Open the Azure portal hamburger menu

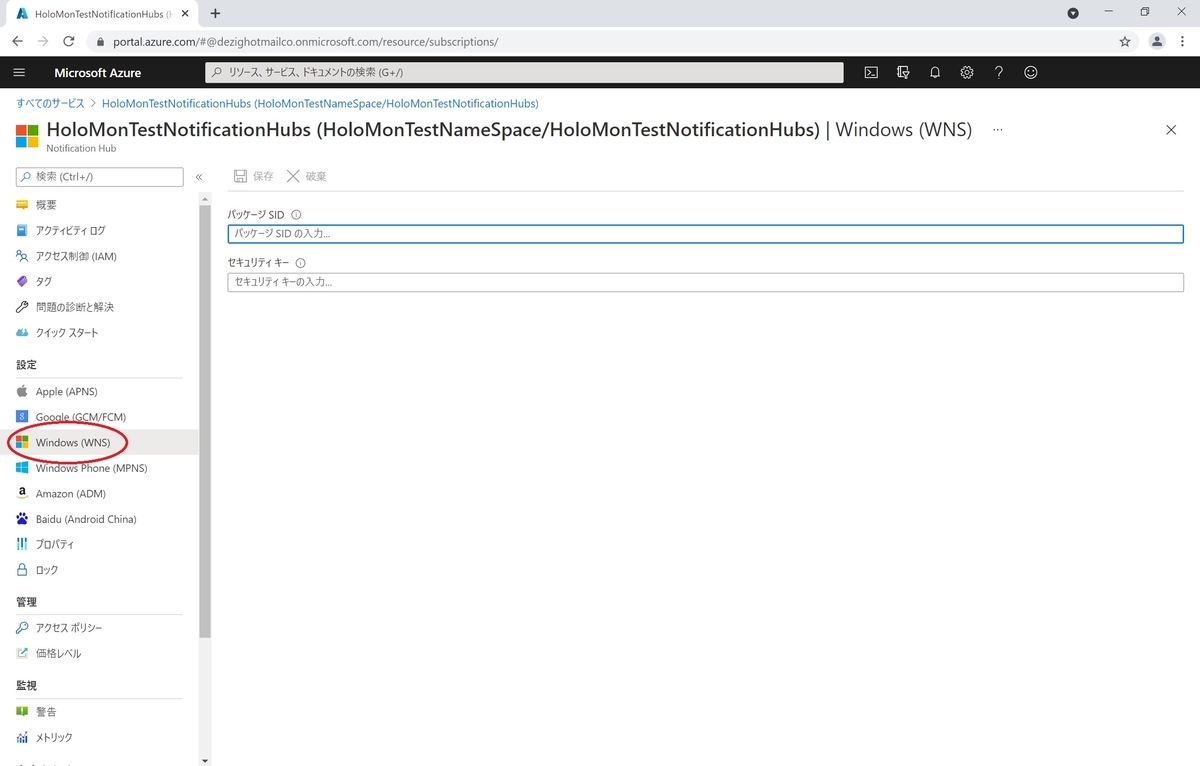point(19,72)
